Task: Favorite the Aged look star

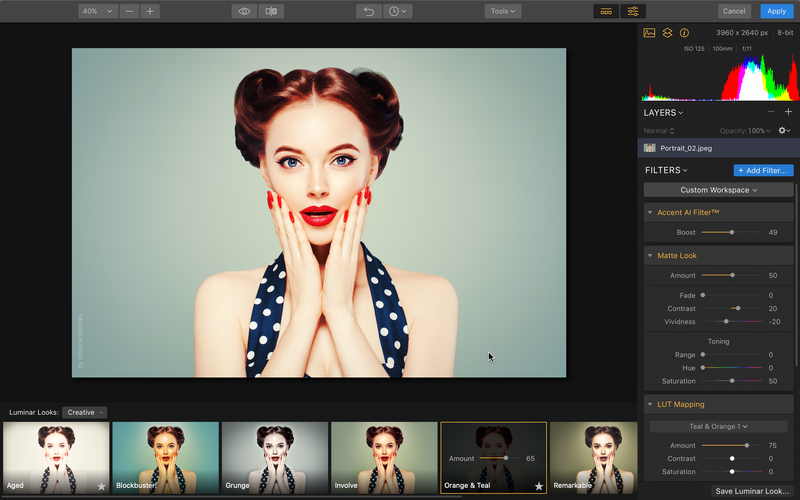Action: 102,486
